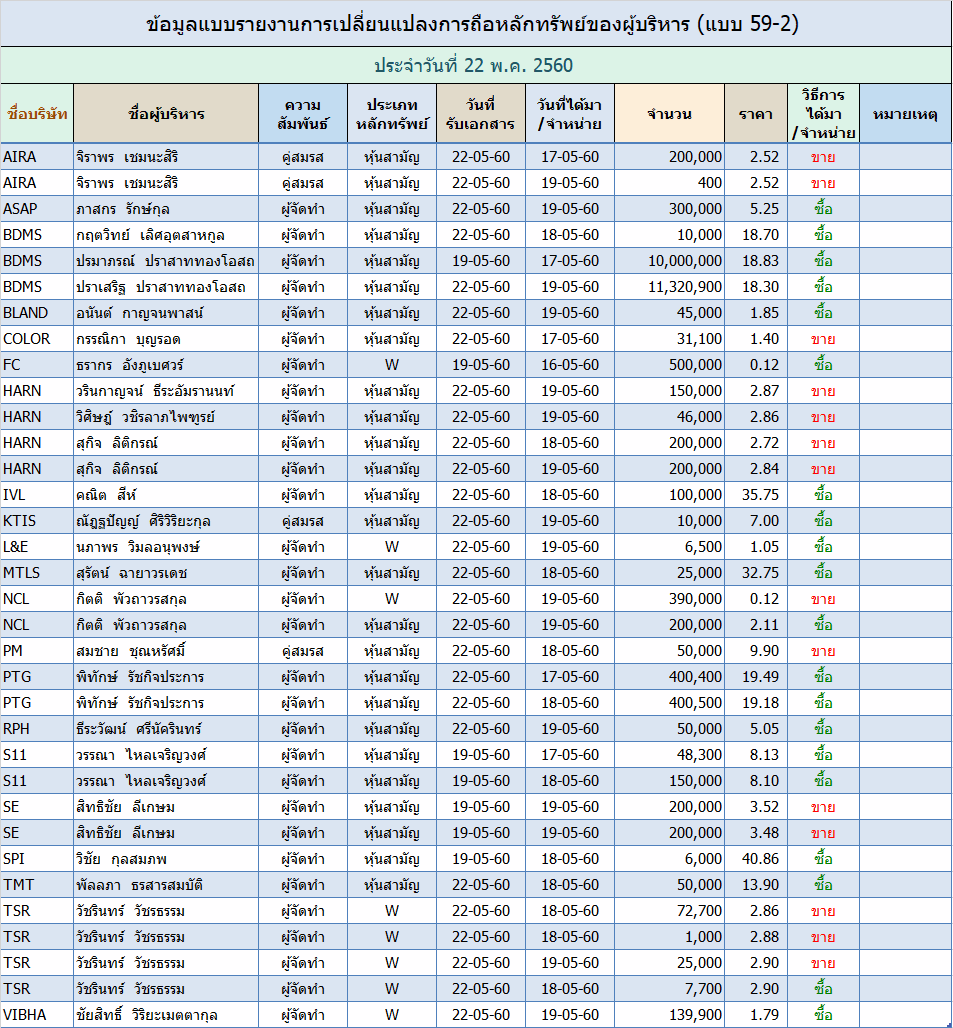Click the price 3.48 in SE row
This screenshot has height=1028, width=953.
click(x=764, y=833)
